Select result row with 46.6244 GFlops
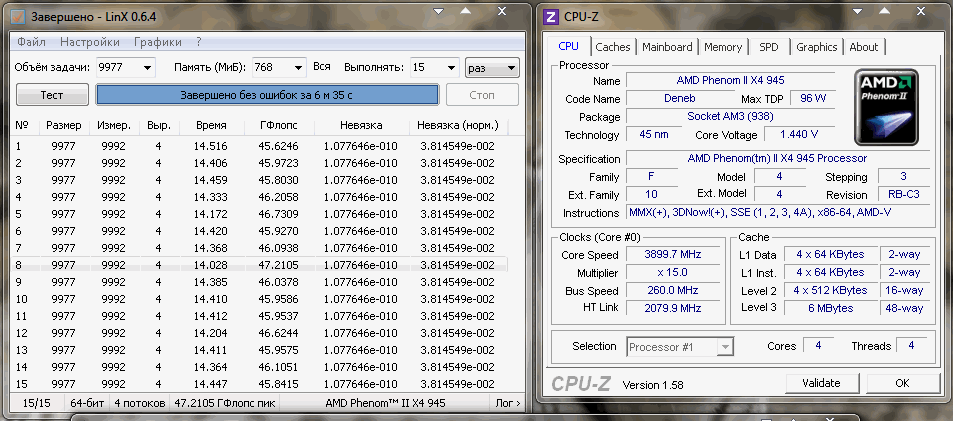This screenshot has height=421, width=953. pos(260,333)
